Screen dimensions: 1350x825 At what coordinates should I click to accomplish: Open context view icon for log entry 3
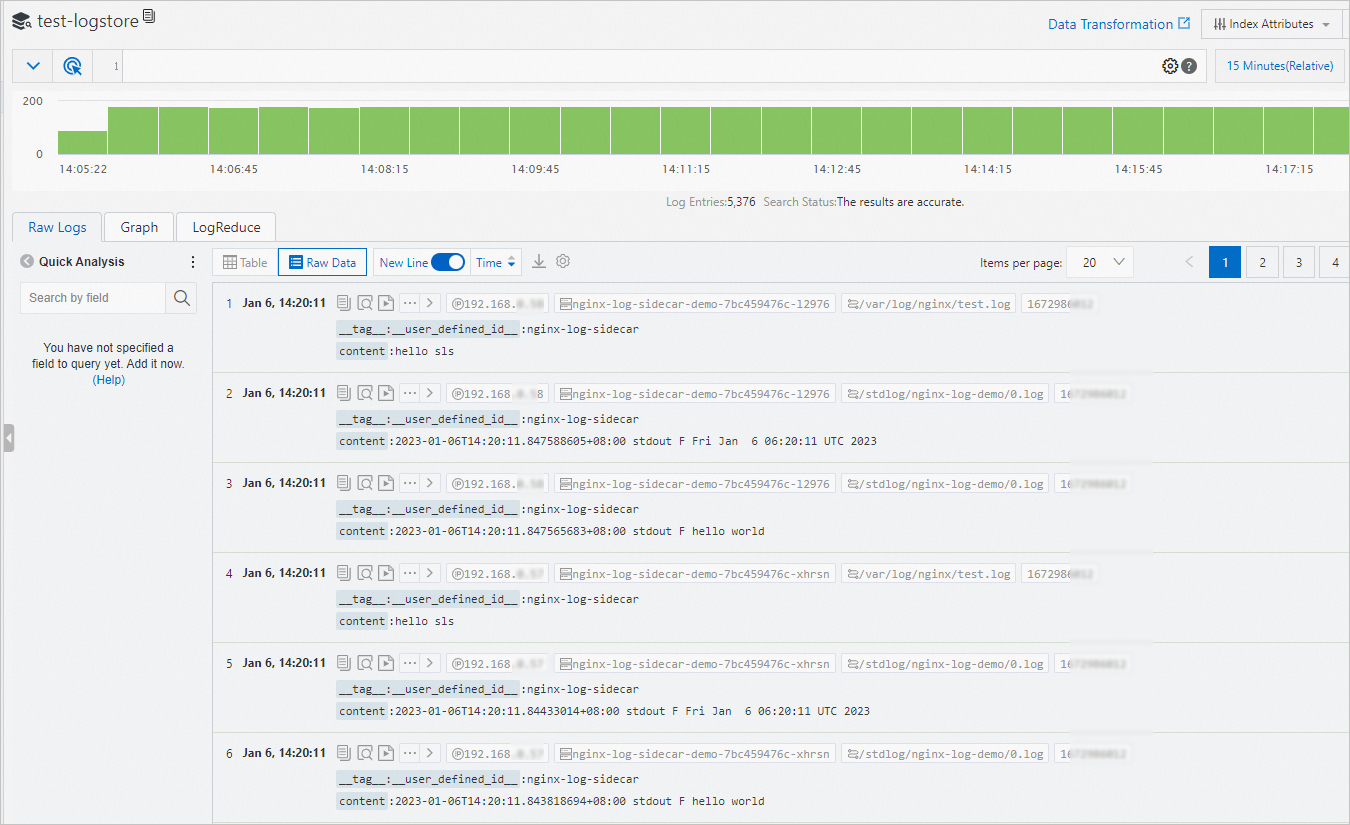(365, 483)
